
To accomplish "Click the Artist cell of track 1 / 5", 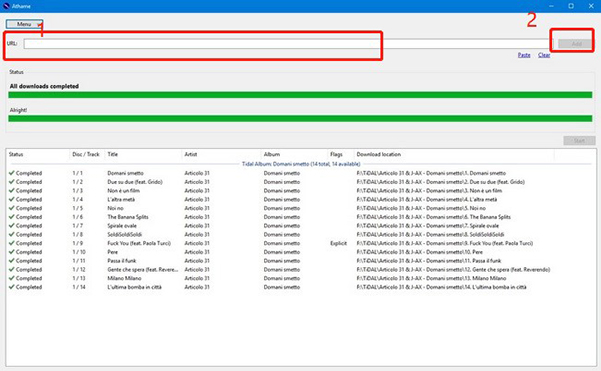I will pos(197,208).
